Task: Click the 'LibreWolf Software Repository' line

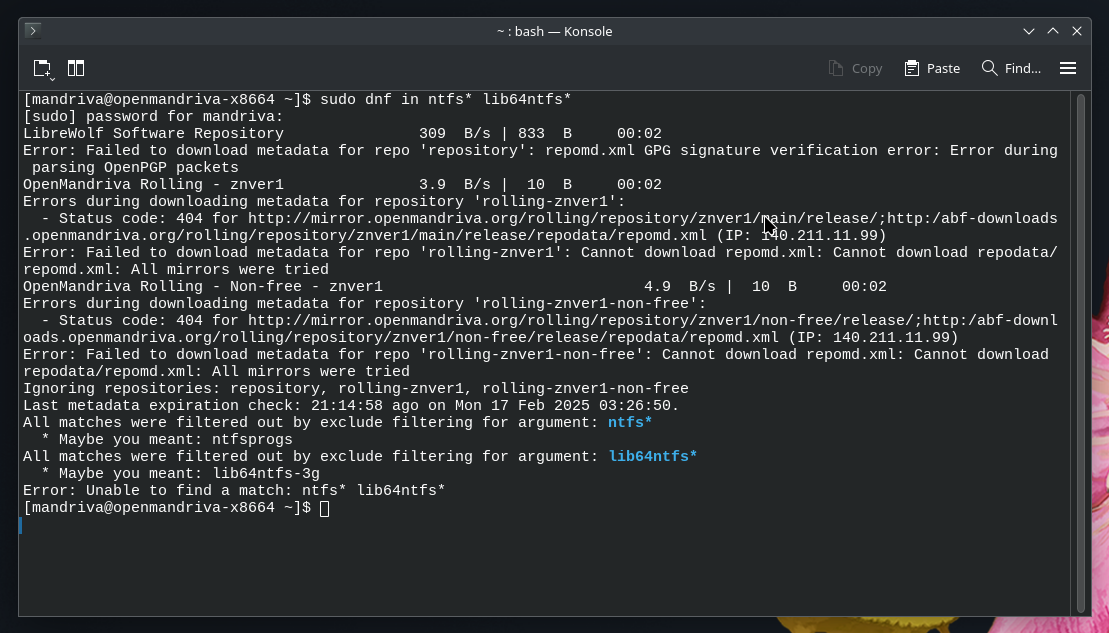Action: (x=153, y=134)
